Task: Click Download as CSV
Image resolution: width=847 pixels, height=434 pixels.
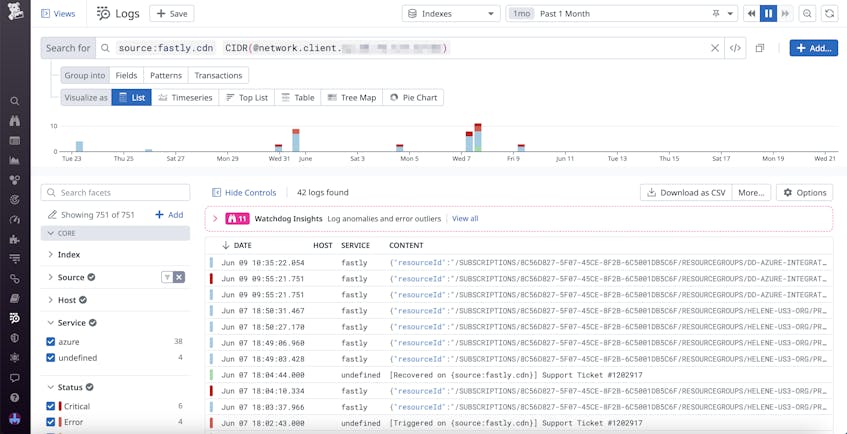Action: [686, 192]
